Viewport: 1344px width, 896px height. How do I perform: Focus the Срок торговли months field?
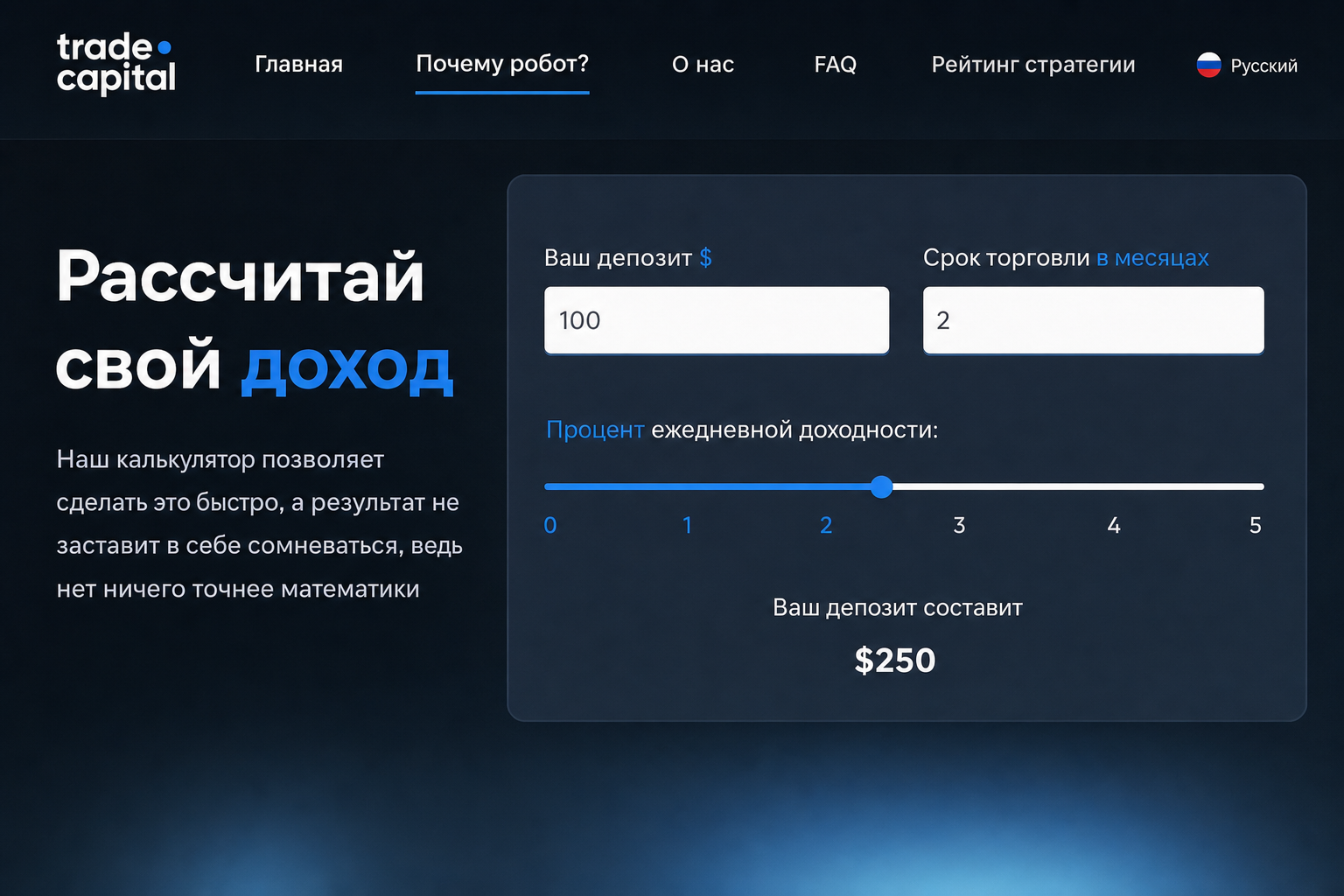1093,320
